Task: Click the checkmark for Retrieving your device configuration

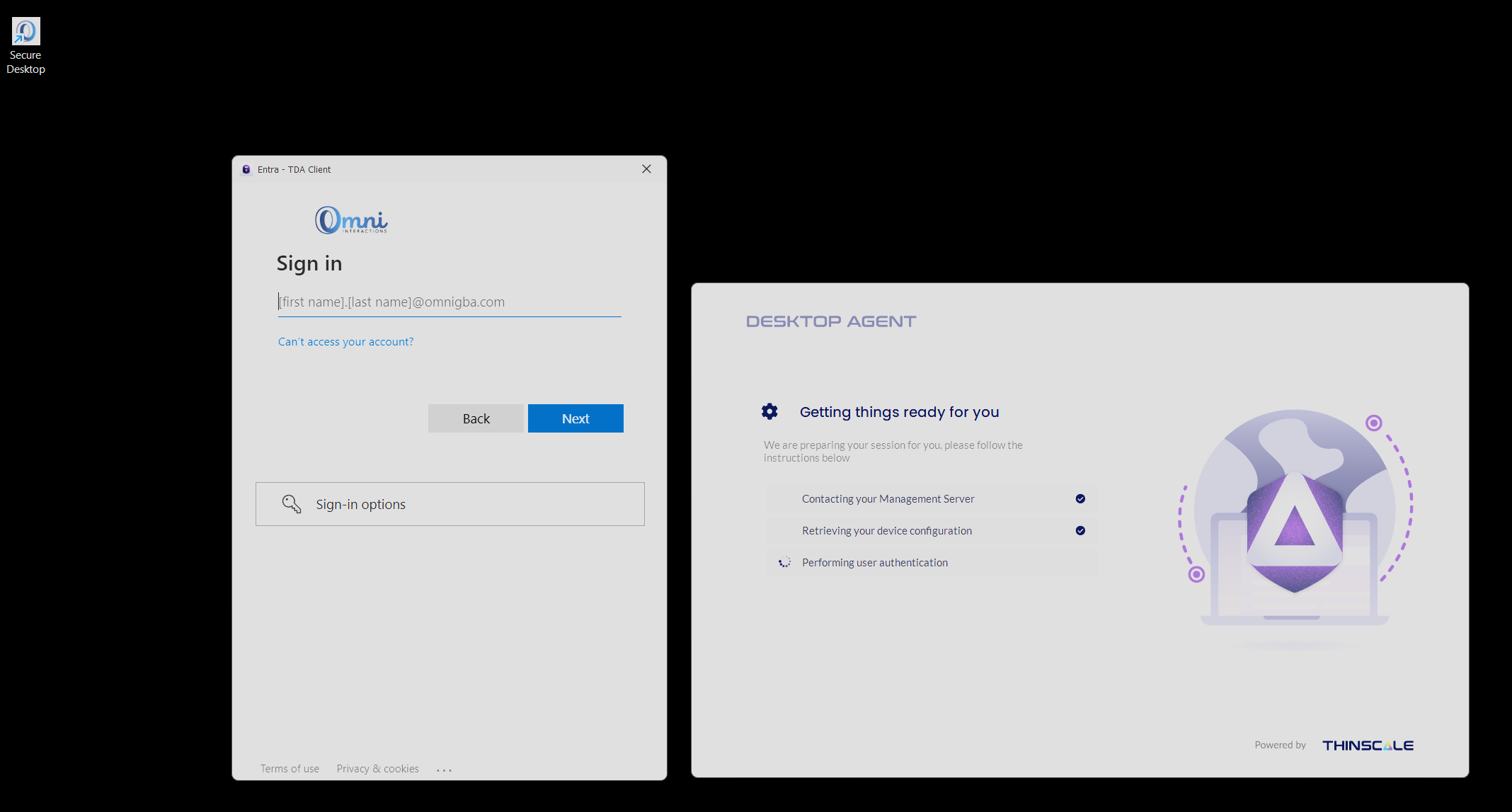Action: click(1080, 531)
